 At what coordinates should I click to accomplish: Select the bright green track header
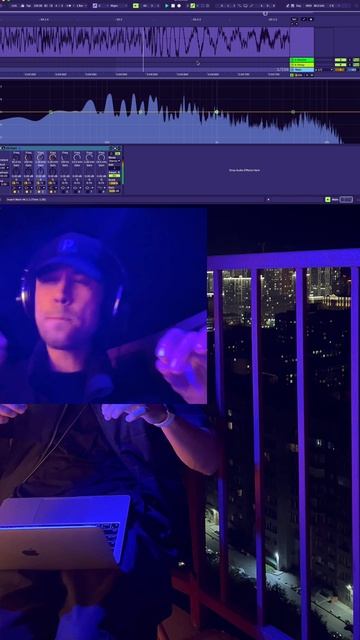click(x=302, y=60)
